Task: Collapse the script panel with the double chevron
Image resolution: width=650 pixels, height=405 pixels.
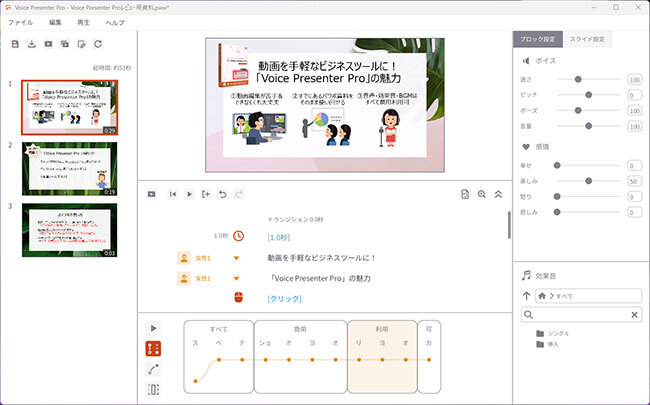Action: 498,194
